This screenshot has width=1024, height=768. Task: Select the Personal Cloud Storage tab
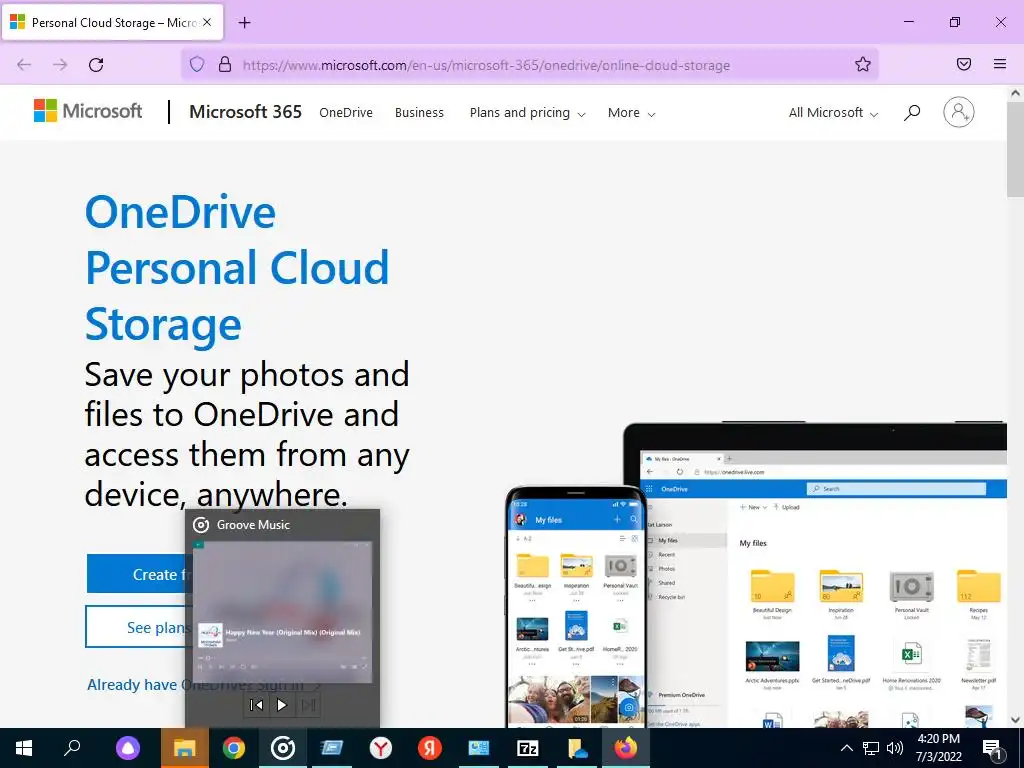(113, 22)
